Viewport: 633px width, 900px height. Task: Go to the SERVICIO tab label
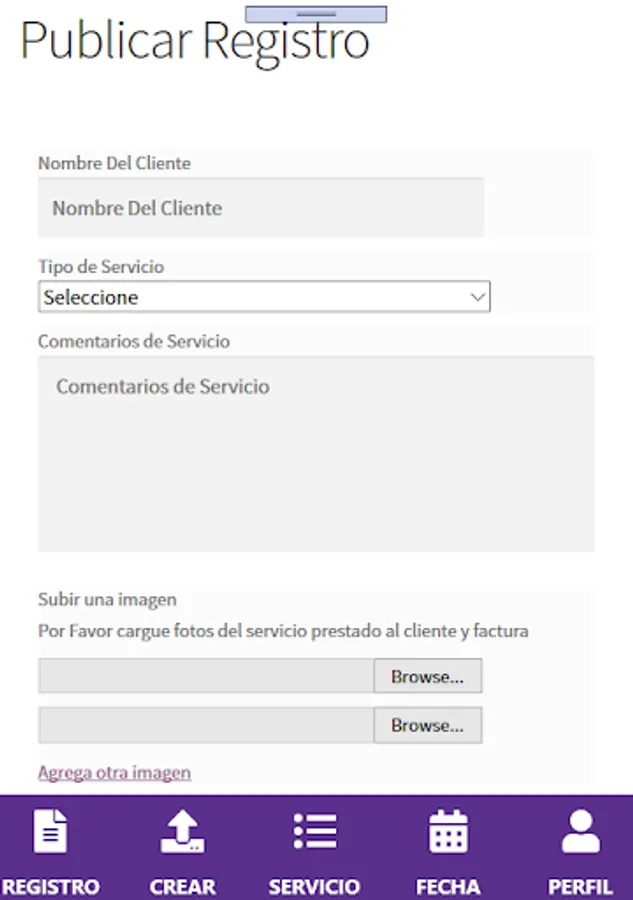315,887
